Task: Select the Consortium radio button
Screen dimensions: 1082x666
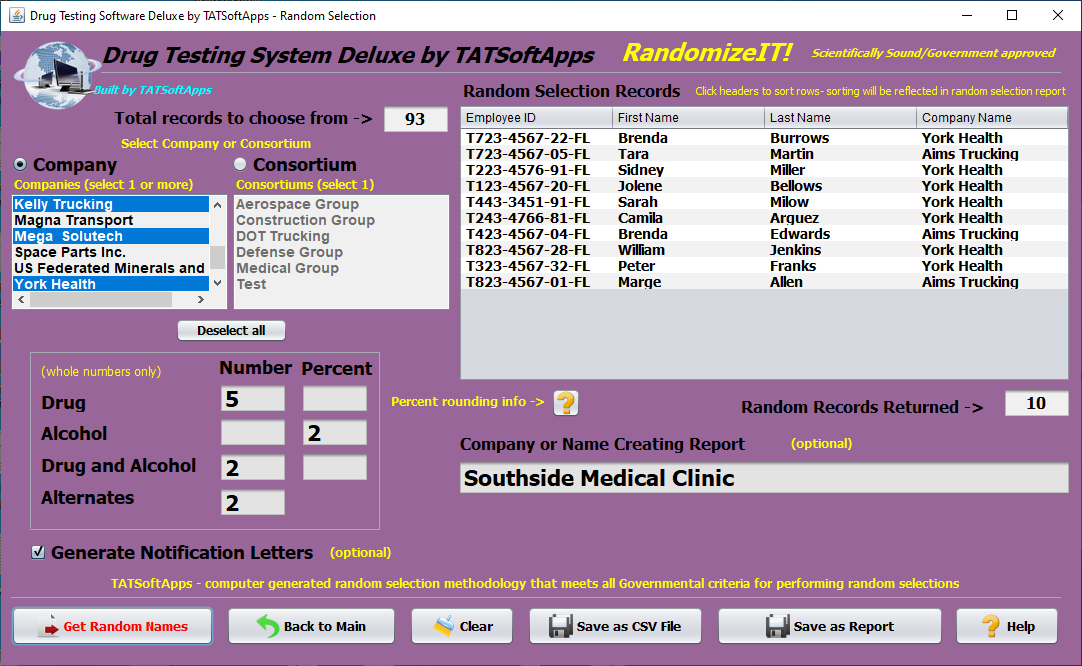Action: pos(240,164)
